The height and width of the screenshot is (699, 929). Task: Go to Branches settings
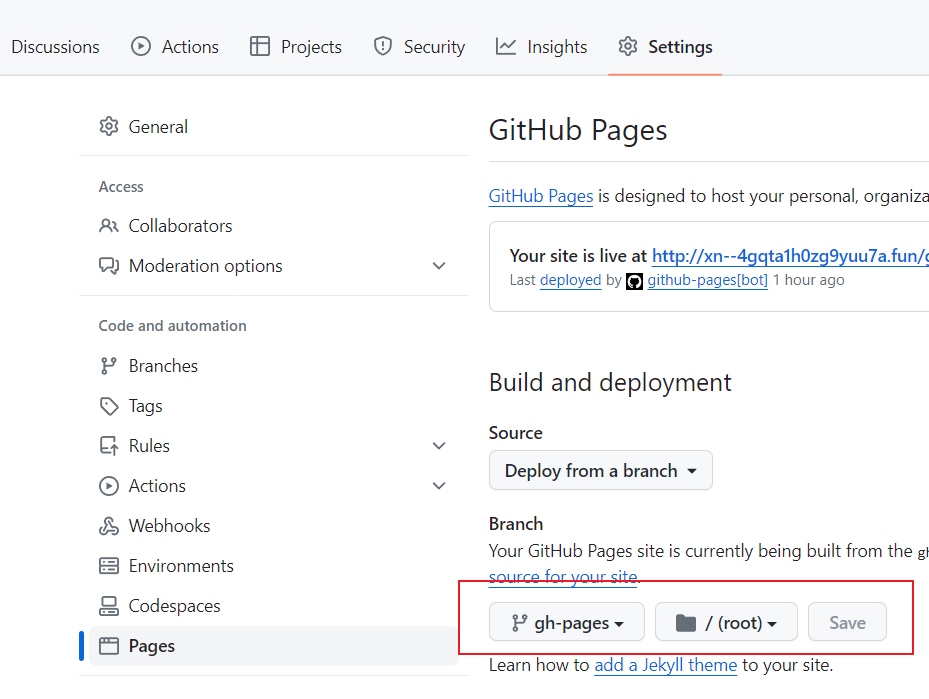click(x=274, y=366)
